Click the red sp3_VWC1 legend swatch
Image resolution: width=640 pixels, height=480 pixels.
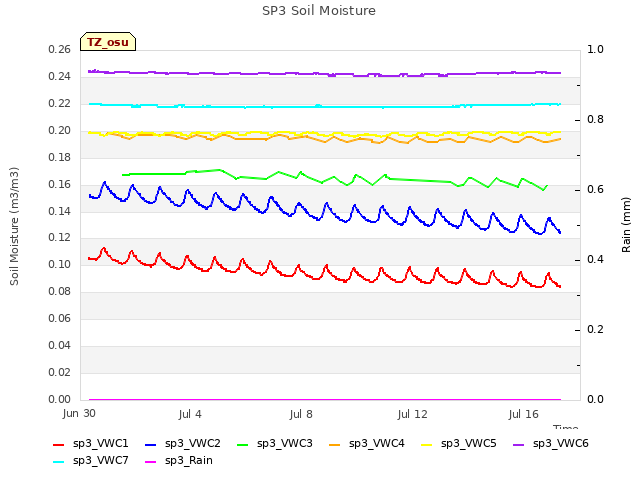tap(59, 444)
